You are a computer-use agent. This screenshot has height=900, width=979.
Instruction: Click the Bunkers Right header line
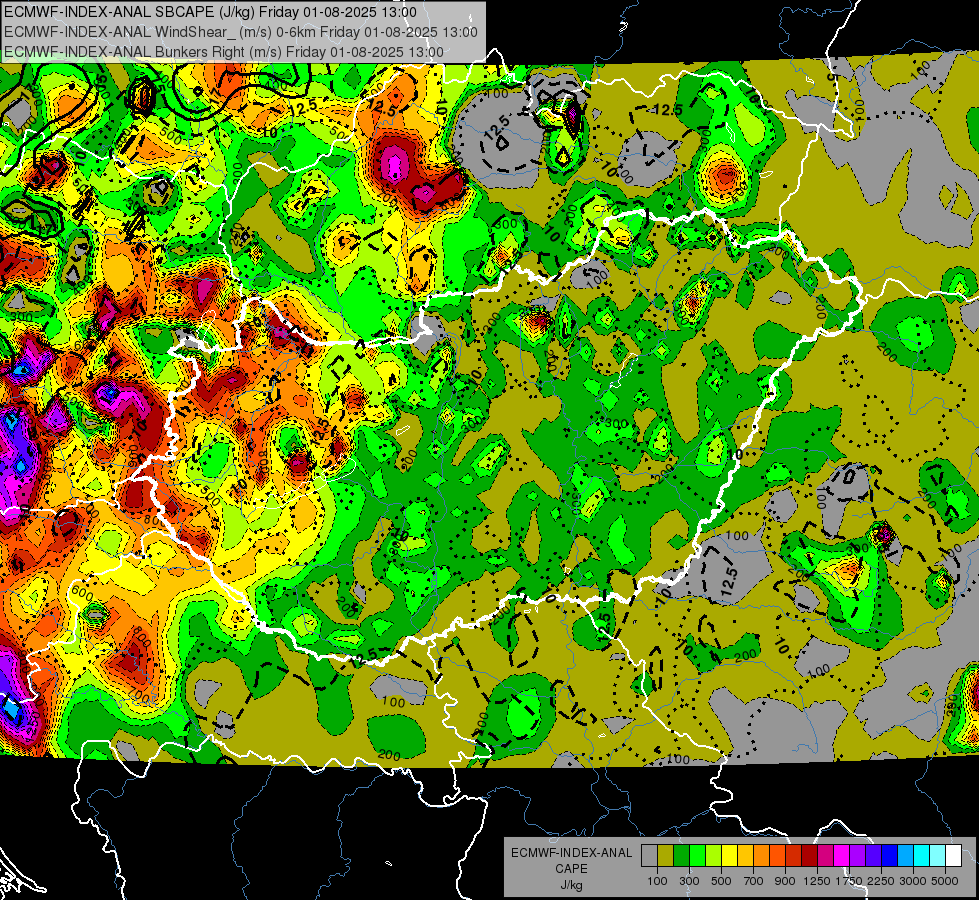tap(224, 52)
